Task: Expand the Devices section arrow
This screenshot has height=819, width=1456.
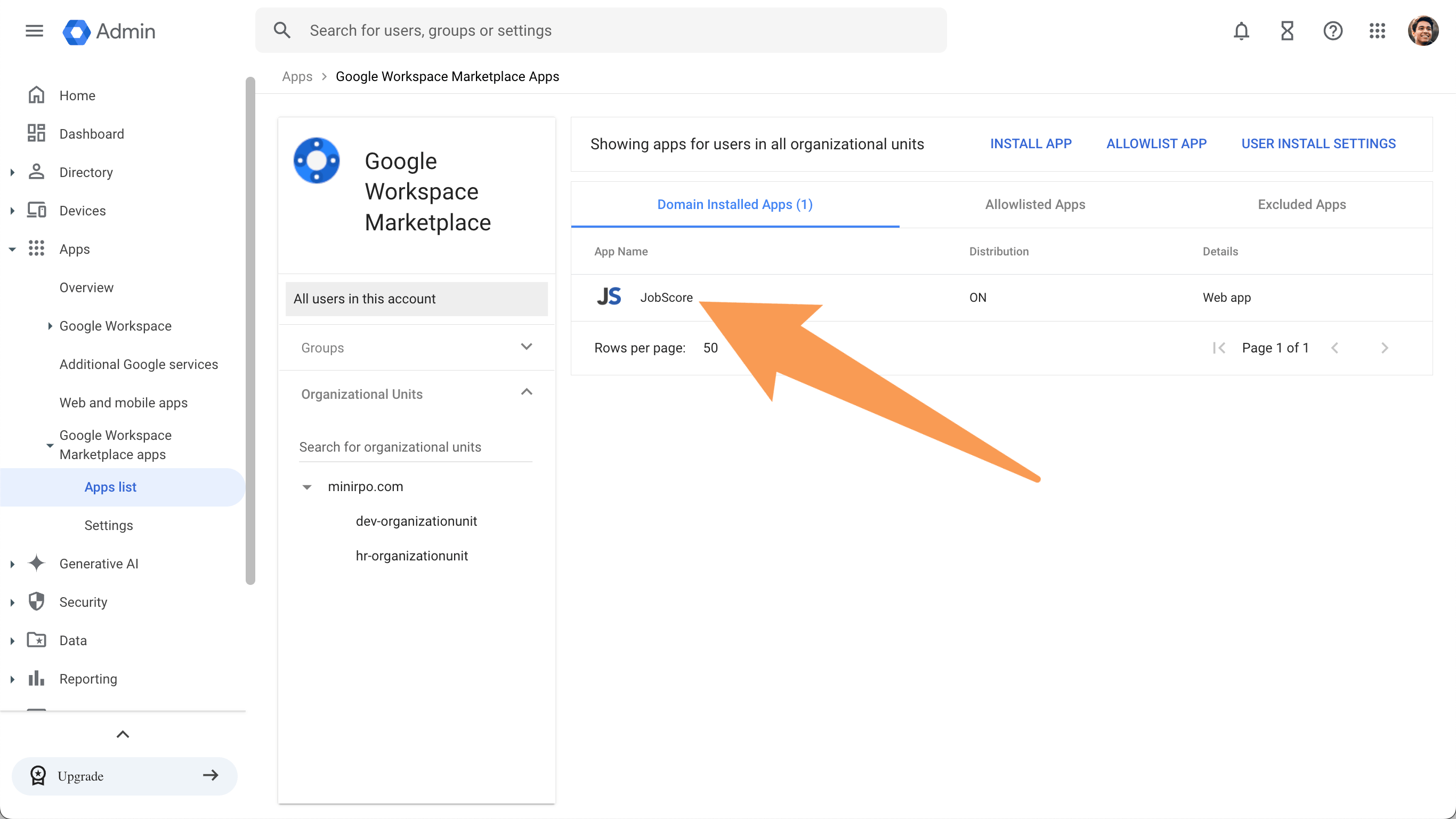Action: click(x=12, y=211)
